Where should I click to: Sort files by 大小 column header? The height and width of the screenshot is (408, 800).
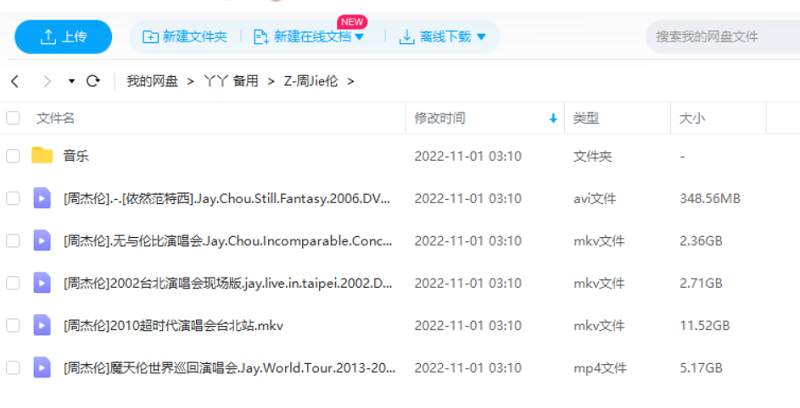692,118
